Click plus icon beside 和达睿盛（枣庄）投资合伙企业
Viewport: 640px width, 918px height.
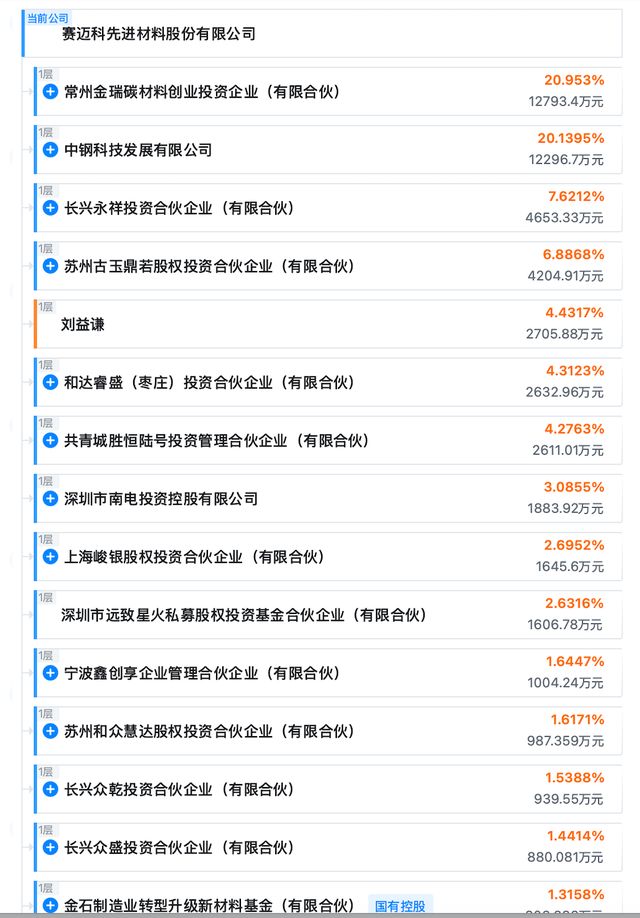tap(50, 382)
